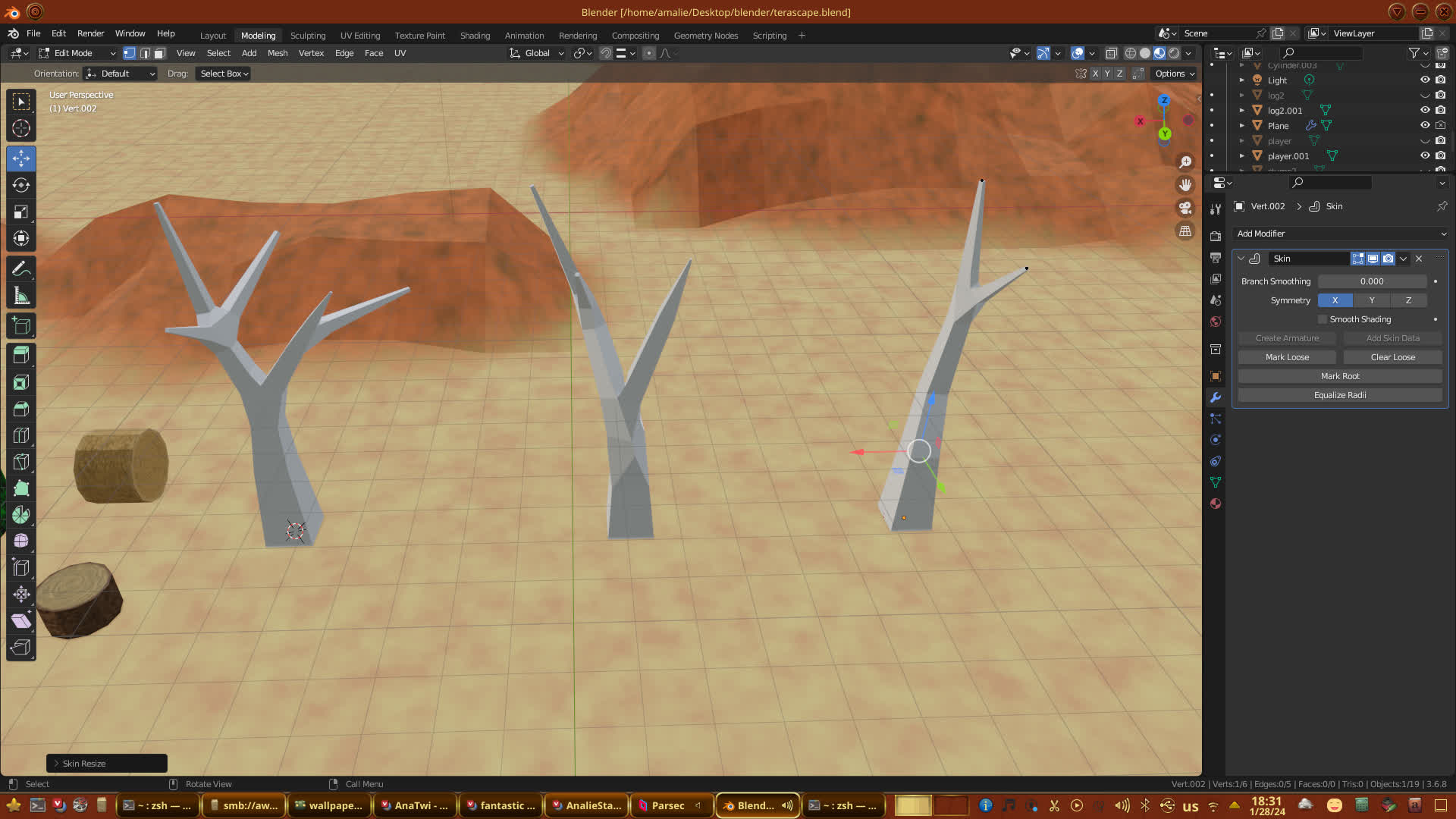The image size is (1456, 819).
Task: Open the Add Modifier dropdown
Action: (1340, 234)
